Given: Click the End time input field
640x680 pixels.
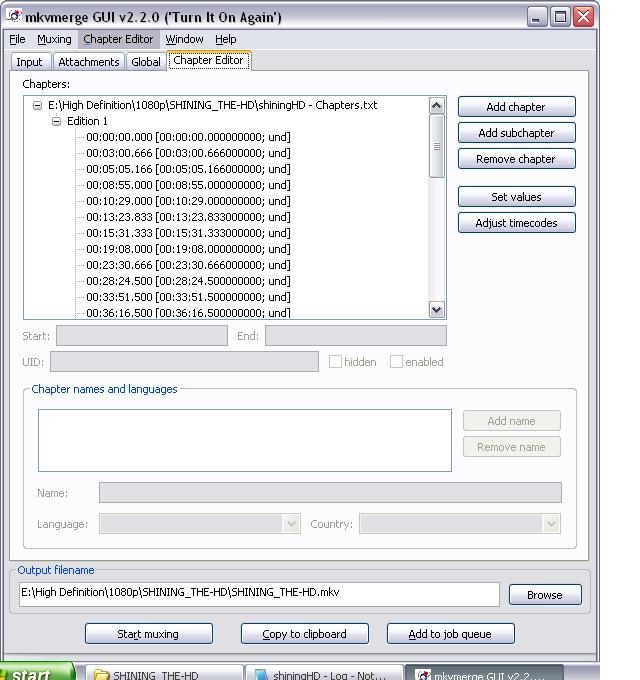Looking at the screenshot, I should [x=356, y=336].
